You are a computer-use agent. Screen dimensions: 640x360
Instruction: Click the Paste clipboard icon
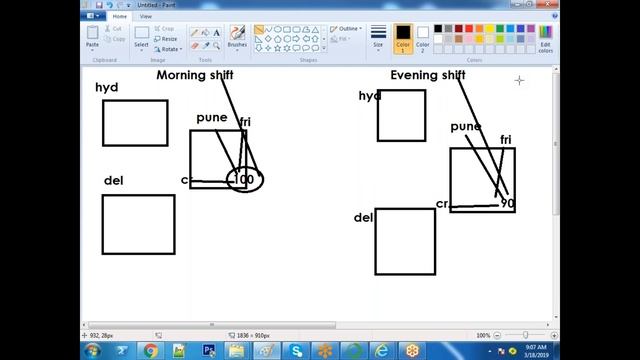(93, 33)
